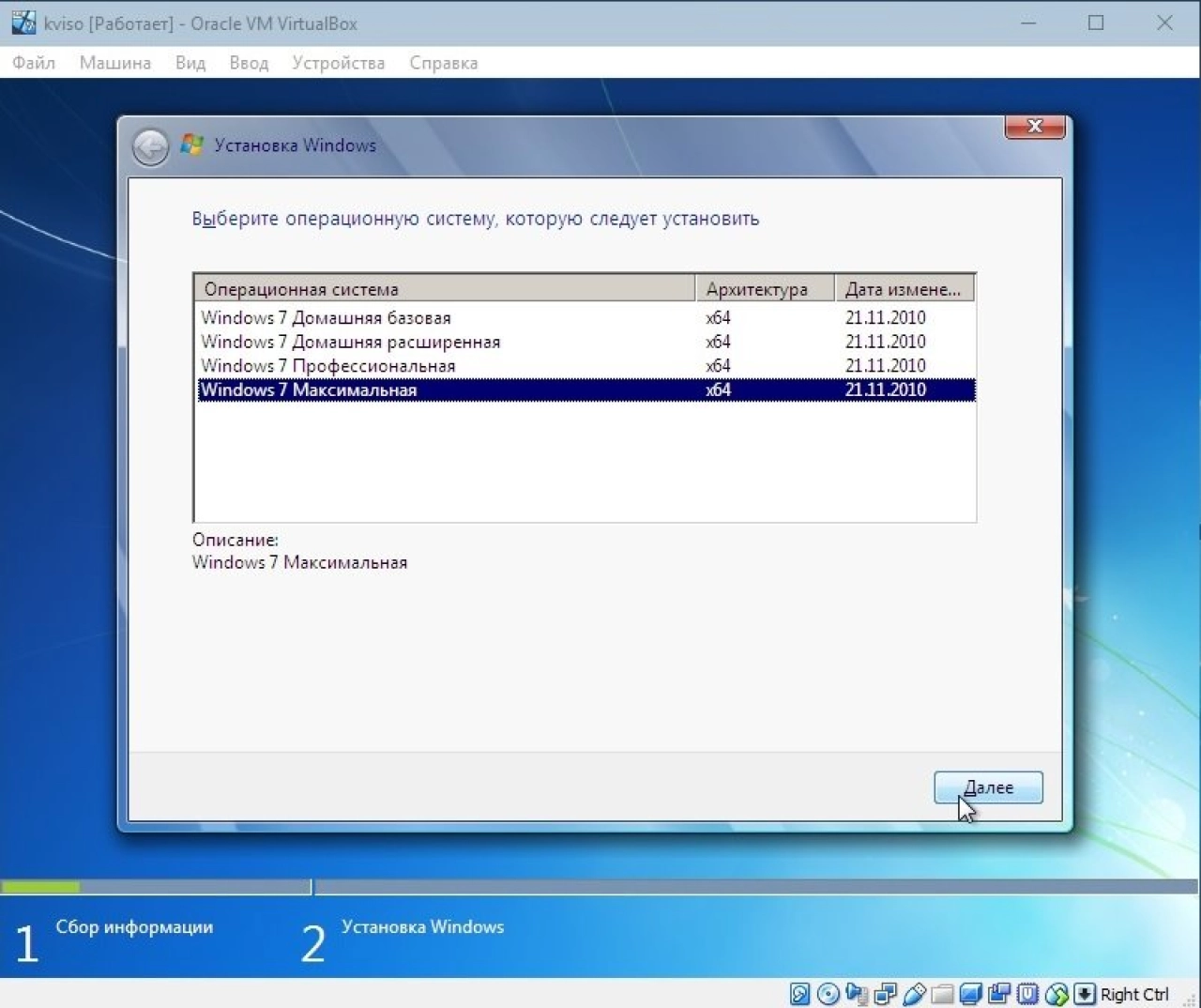
Task: Sort by Дата измене... column header
Action: tap(905, 289)
